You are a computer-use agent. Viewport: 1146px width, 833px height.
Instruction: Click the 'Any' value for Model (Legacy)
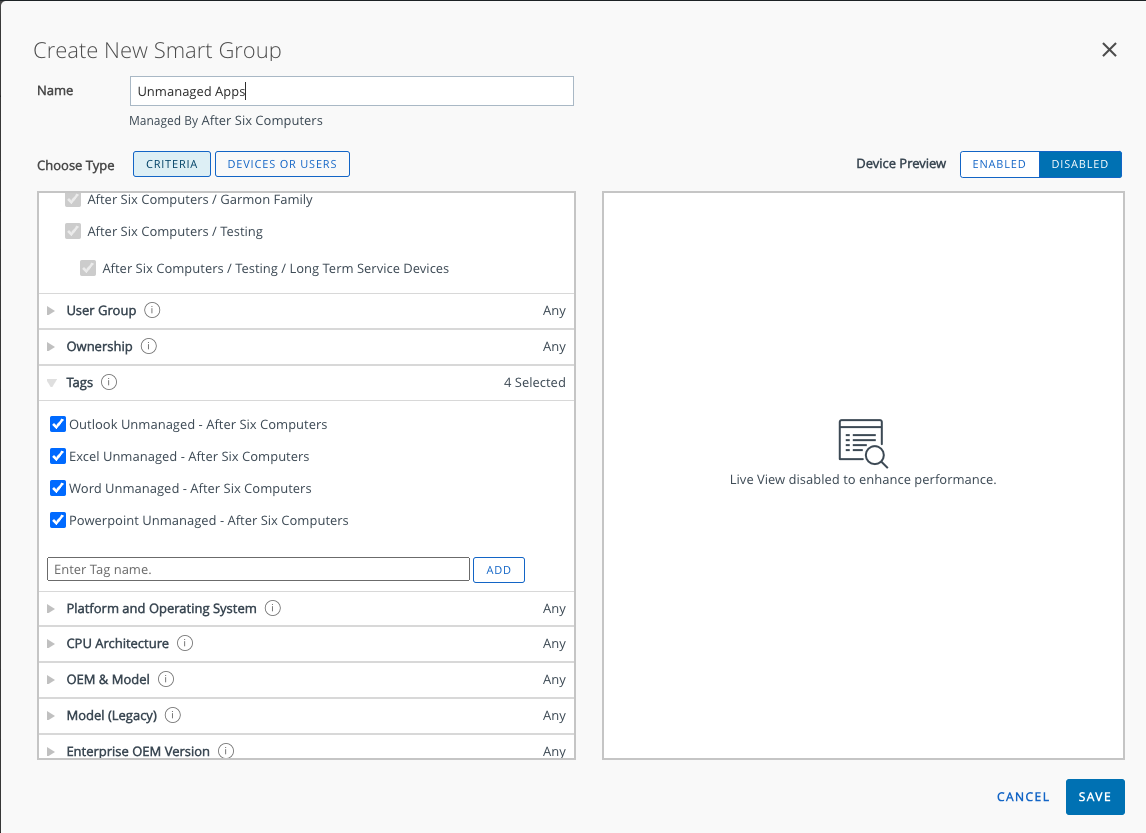554,715
